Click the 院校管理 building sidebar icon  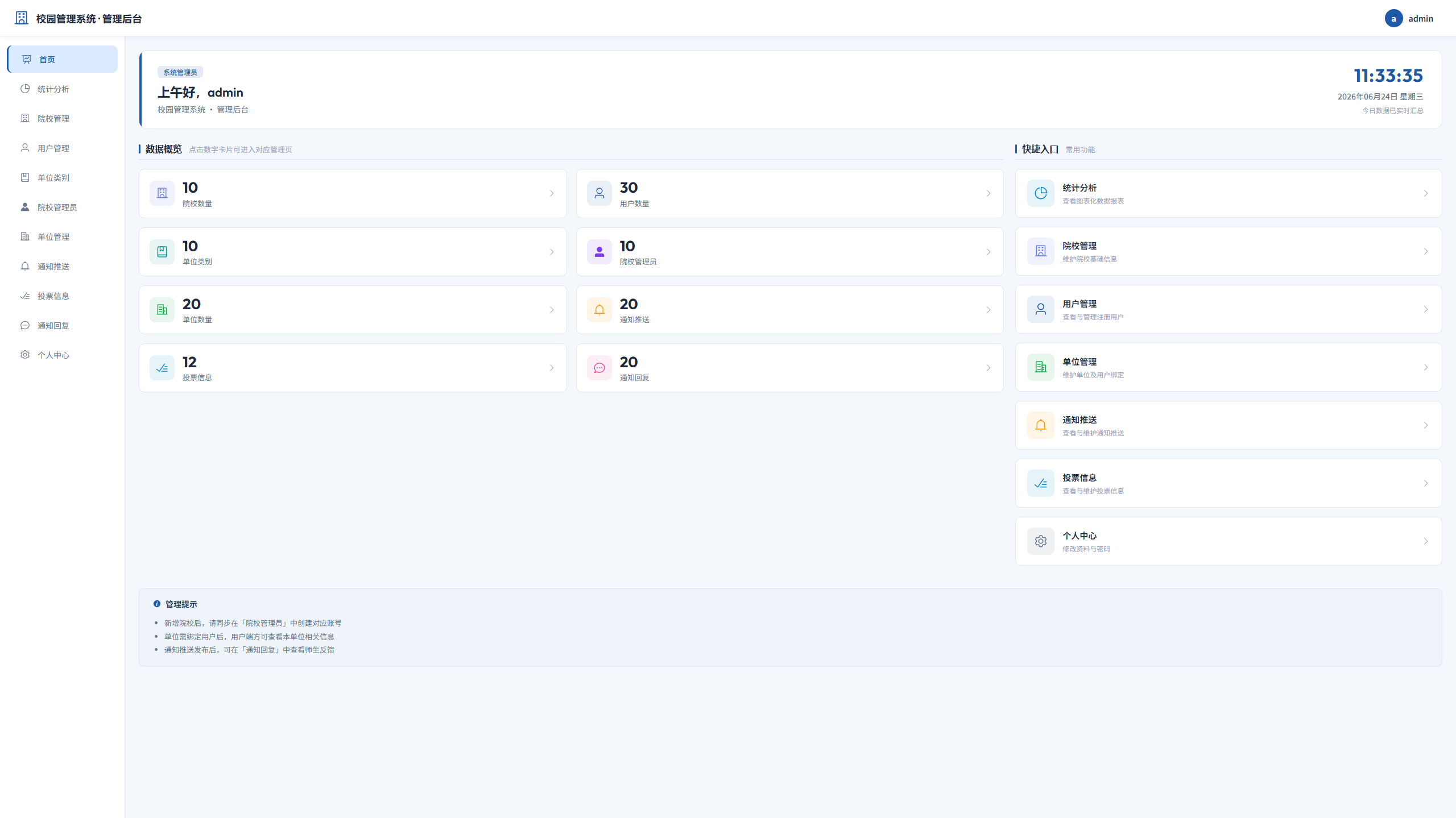point(25,118)
